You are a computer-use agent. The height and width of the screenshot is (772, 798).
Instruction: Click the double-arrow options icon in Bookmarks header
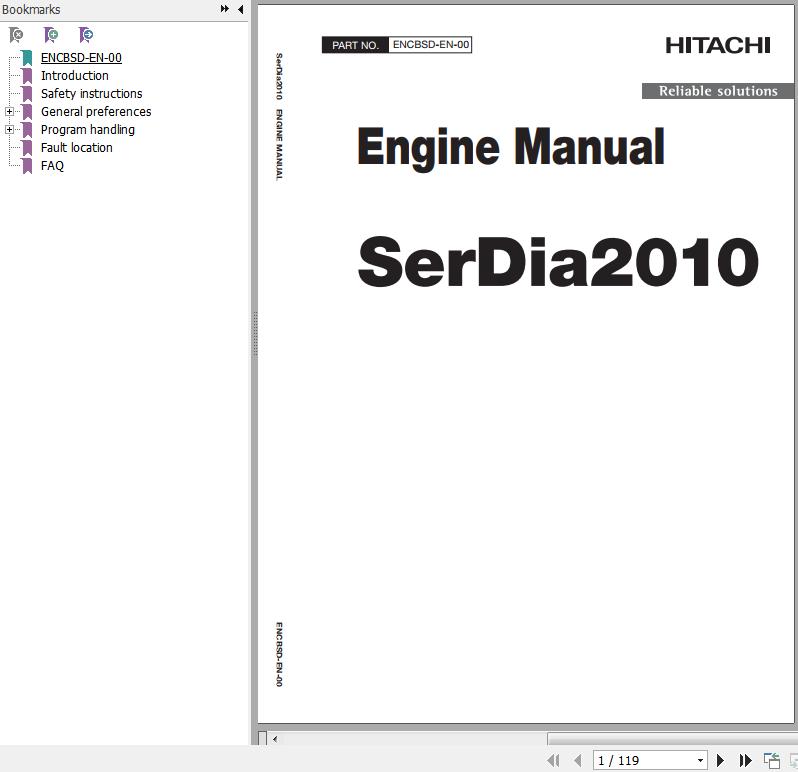point(225,9)
